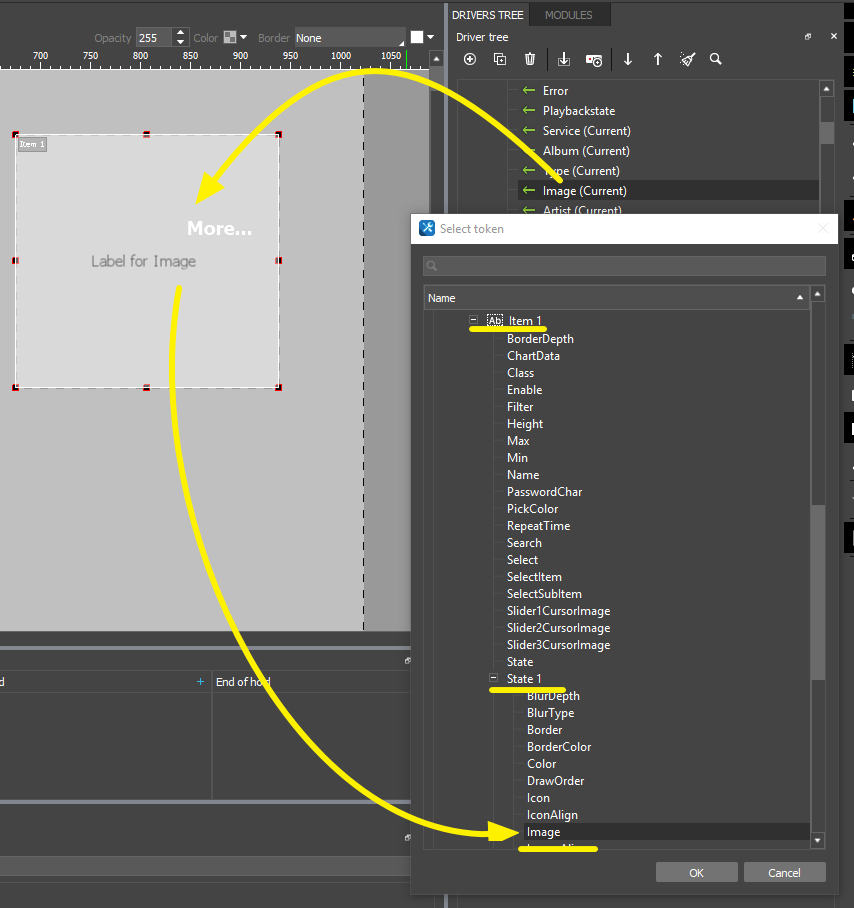Open the Border style dropdown

coord(350,38)
